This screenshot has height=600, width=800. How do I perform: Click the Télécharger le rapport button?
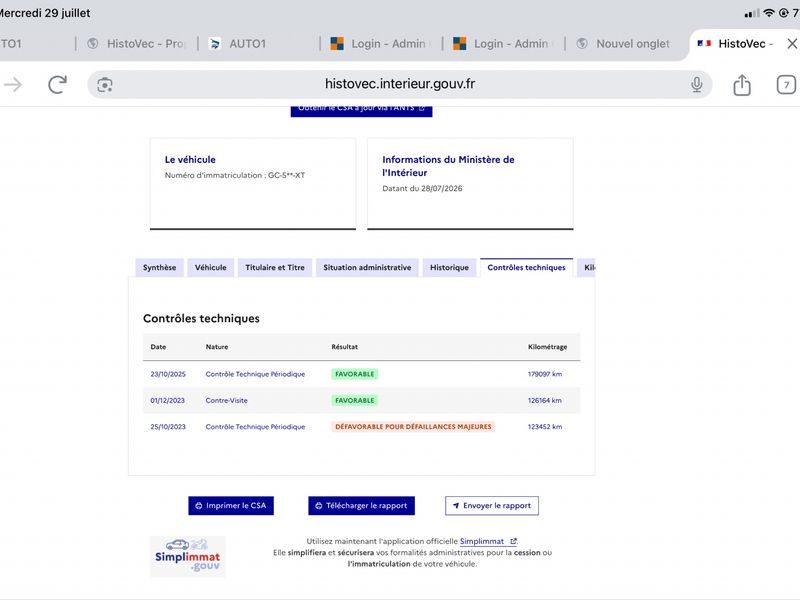361,506
